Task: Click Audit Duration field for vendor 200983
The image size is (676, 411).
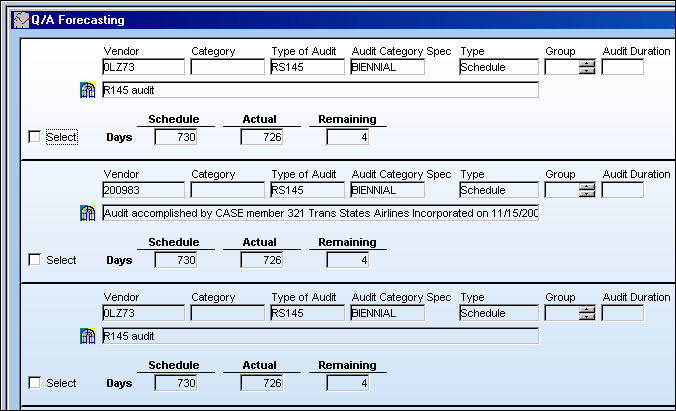Action: coord(623,190)
